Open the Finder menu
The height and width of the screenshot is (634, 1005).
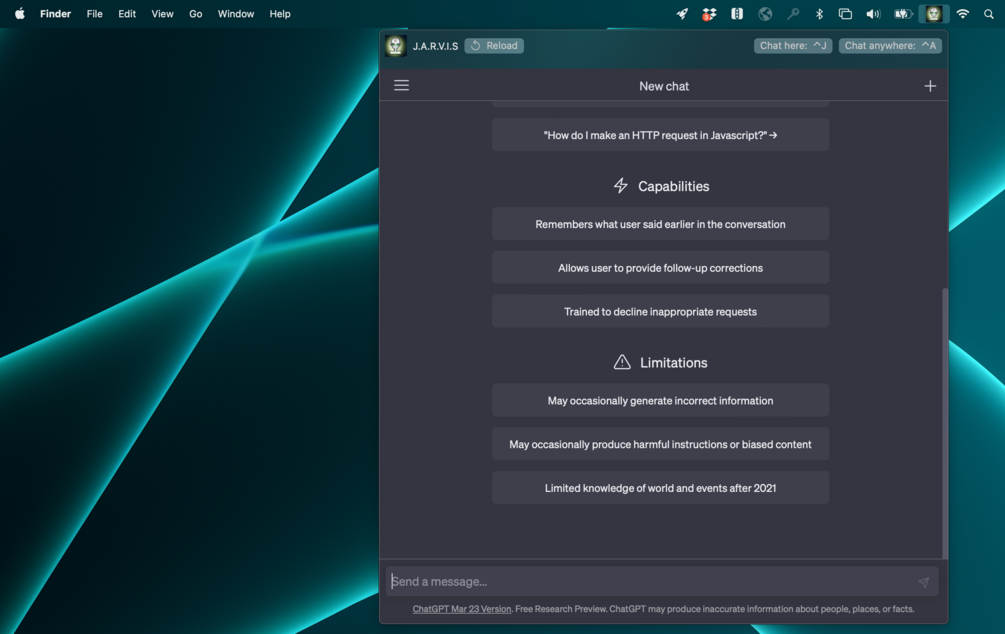point(55,13)
